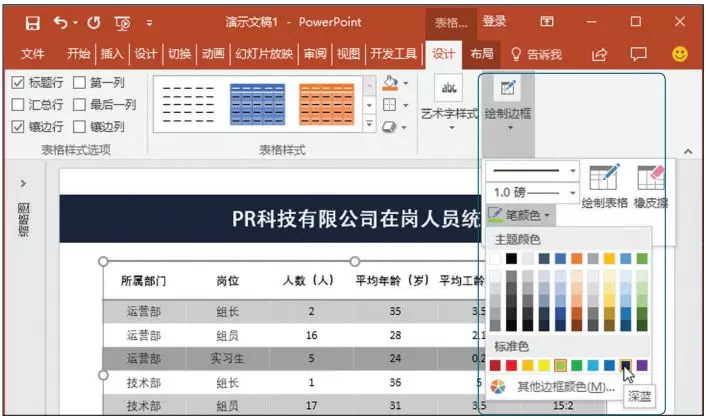
Task: Click the Borders icon
Action: click(389, 105)
